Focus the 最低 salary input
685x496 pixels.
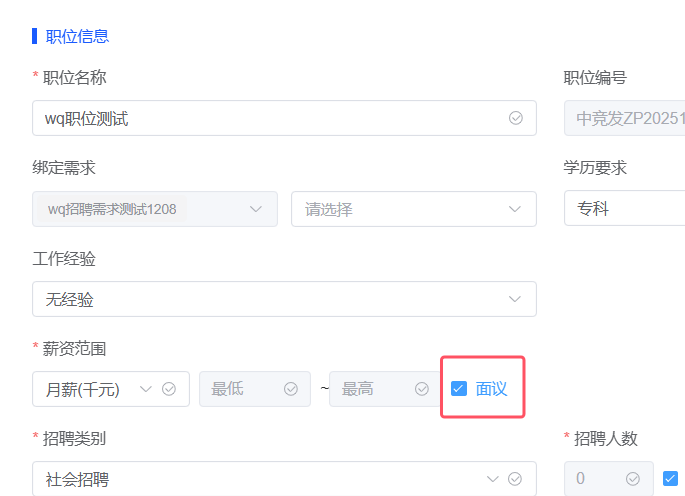coord(242,389)
